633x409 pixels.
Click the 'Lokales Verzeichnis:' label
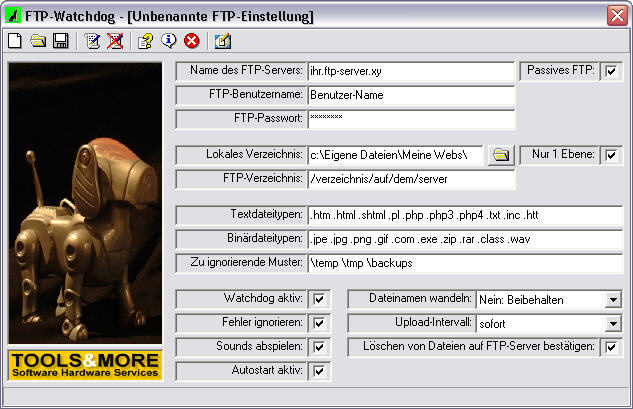coord(254,154)
